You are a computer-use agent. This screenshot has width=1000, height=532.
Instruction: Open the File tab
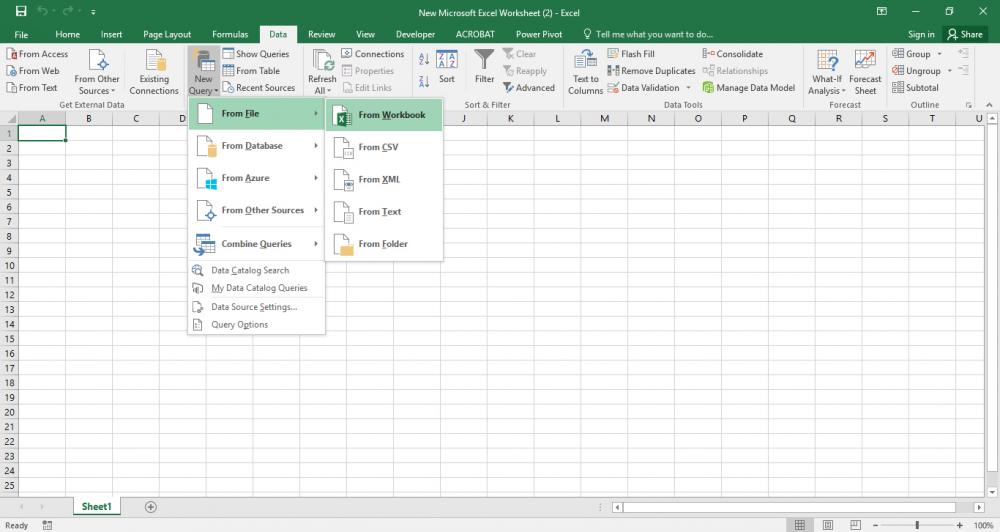coord(21,34)
